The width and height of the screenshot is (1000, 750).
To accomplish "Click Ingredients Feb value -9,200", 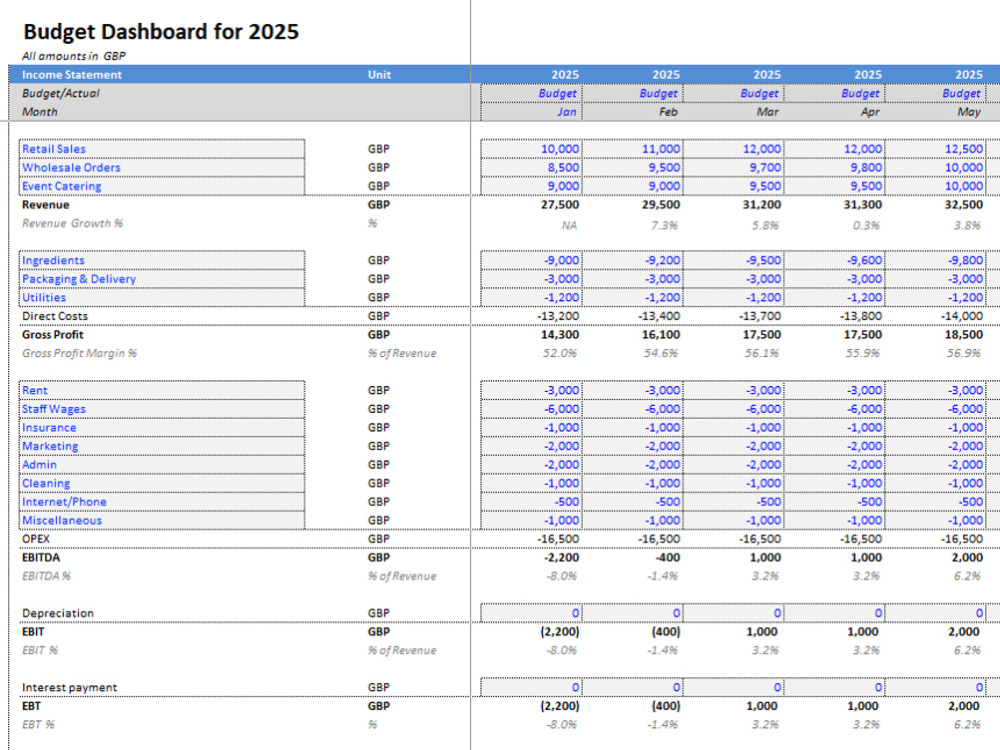I will [x=632, y=260].
